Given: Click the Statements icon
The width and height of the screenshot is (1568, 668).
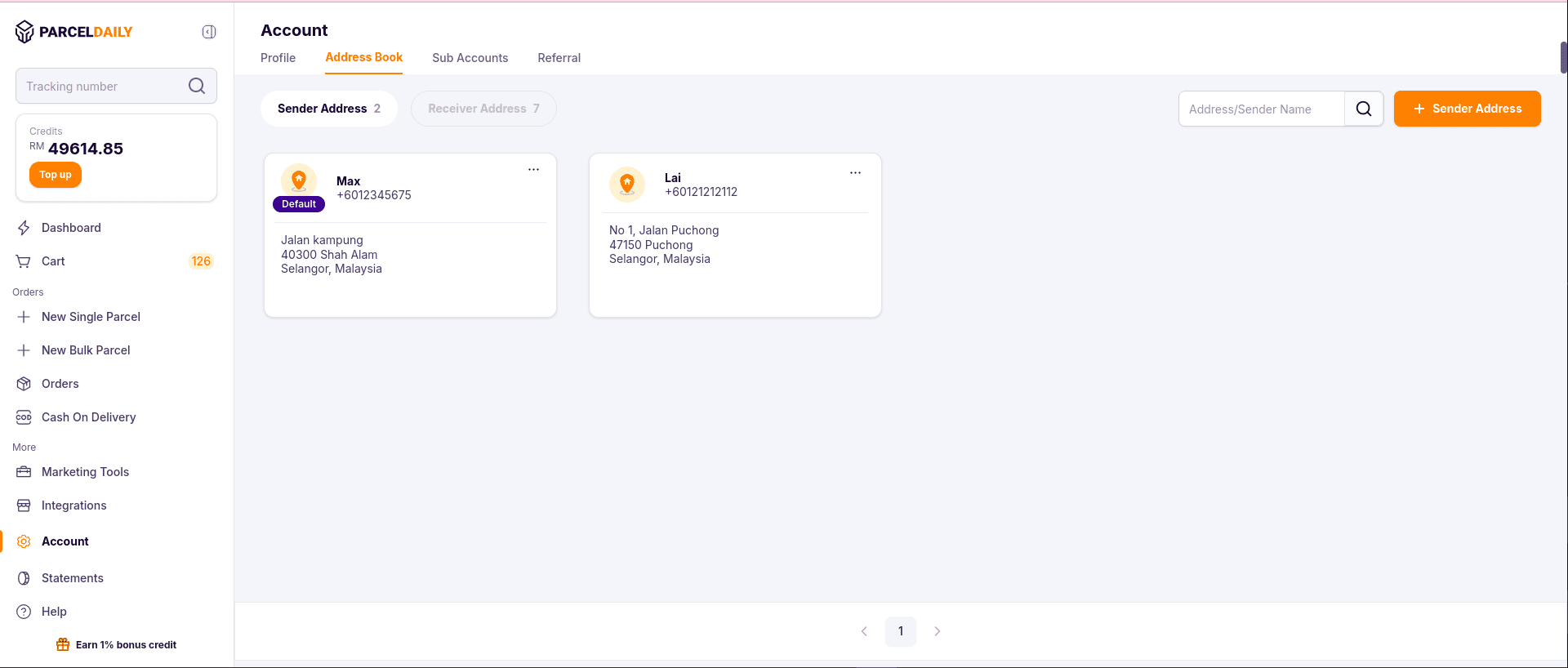Looking at the screenshot, I should (24, 578).
